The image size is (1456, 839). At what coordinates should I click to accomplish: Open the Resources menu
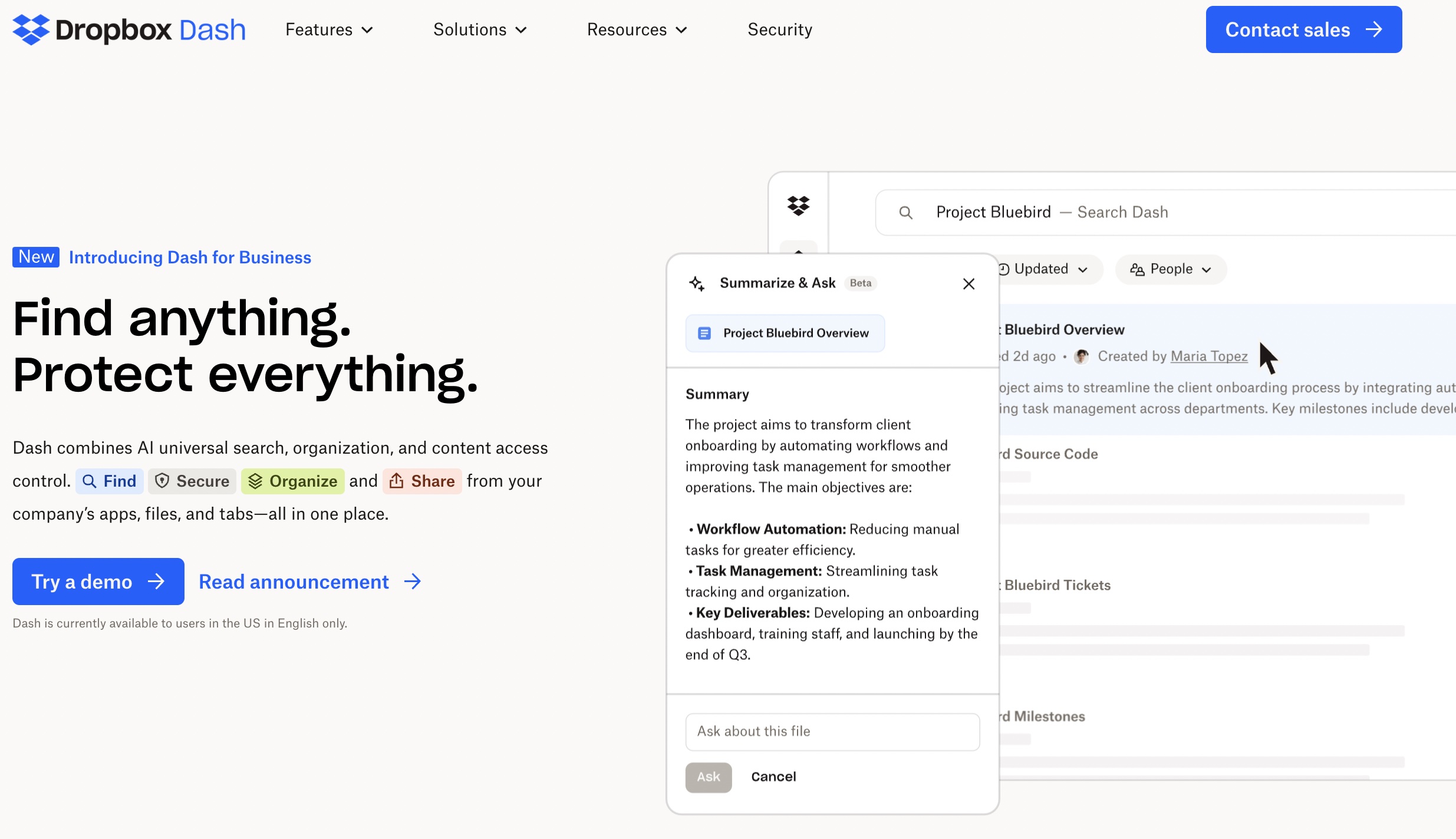click(x=637, y=29)
